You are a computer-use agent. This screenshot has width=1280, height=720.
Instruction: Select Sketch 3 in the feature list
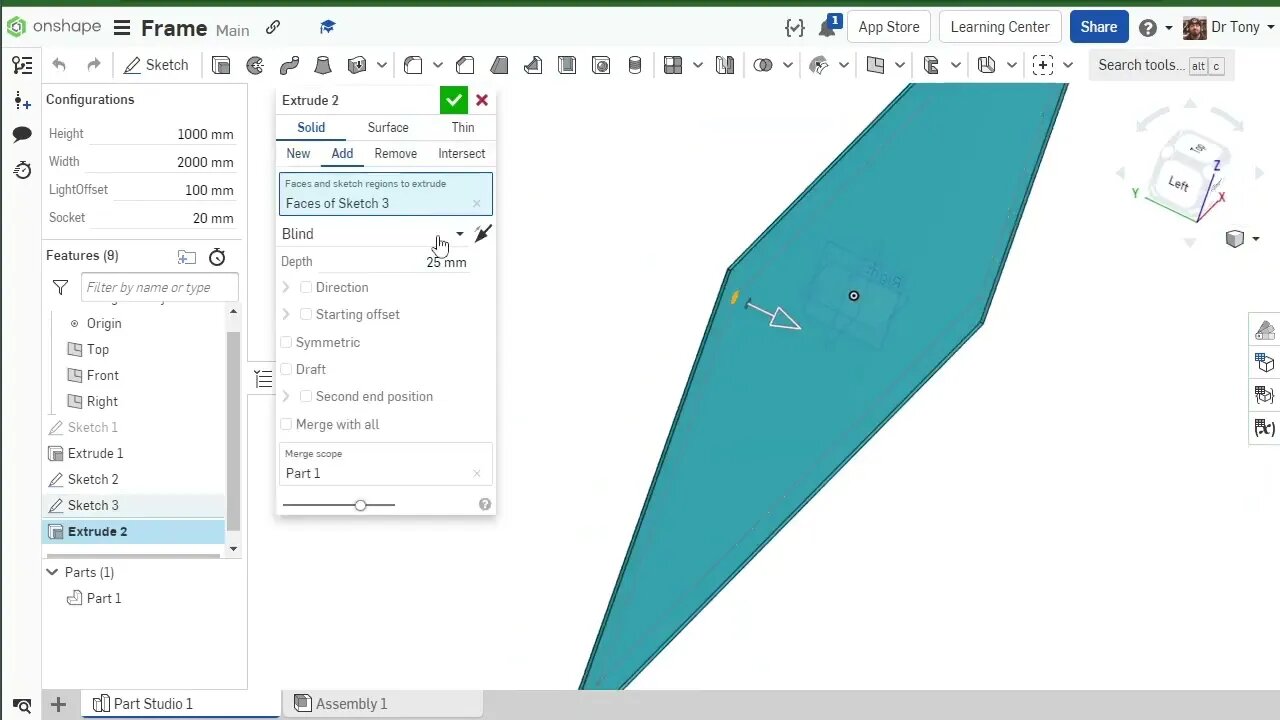point(134,506)
